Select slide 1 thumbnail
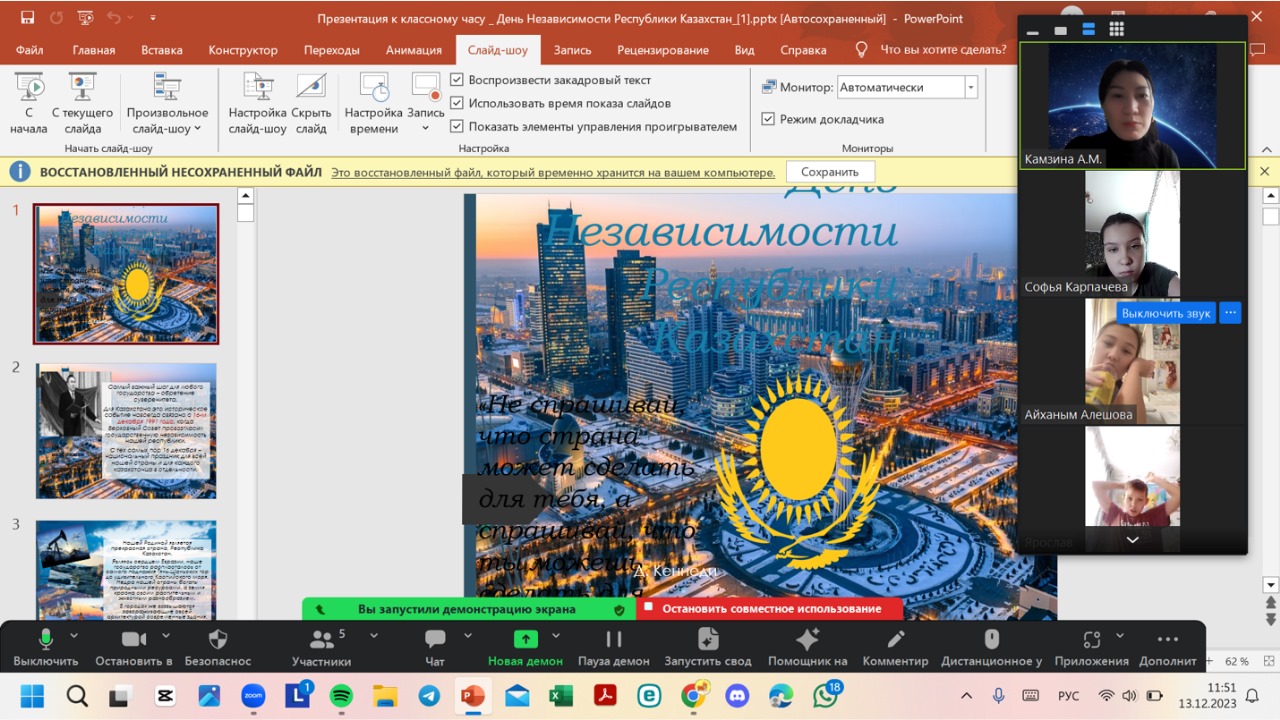The width and height of the screenshot is (1280, 720). (126, 274)
